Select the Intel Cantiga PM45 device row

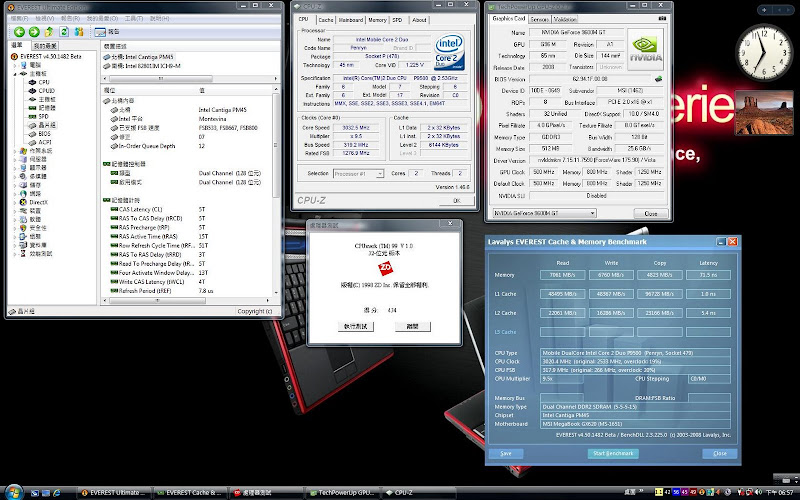pos(138,57)
